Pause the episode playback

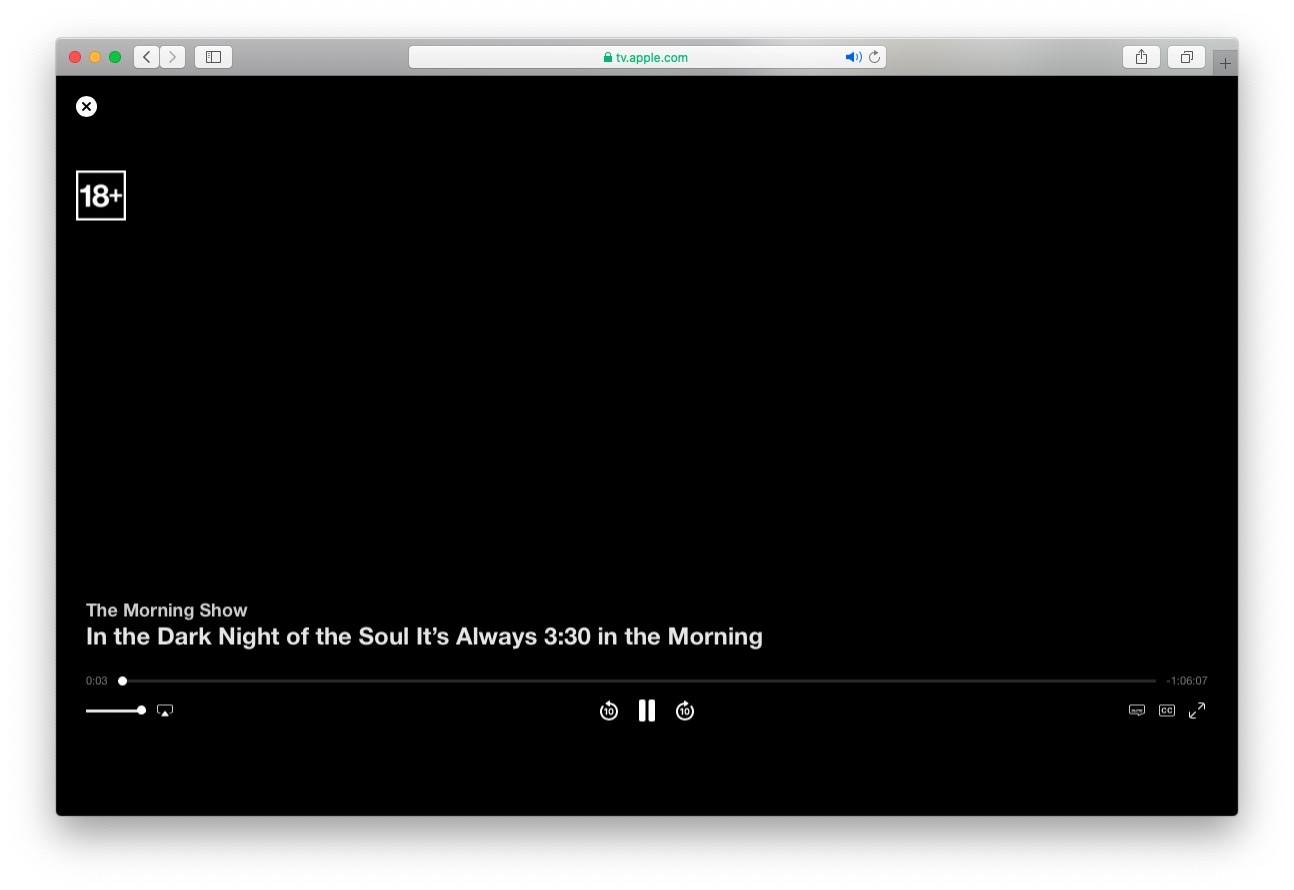(x=647, y=711)
